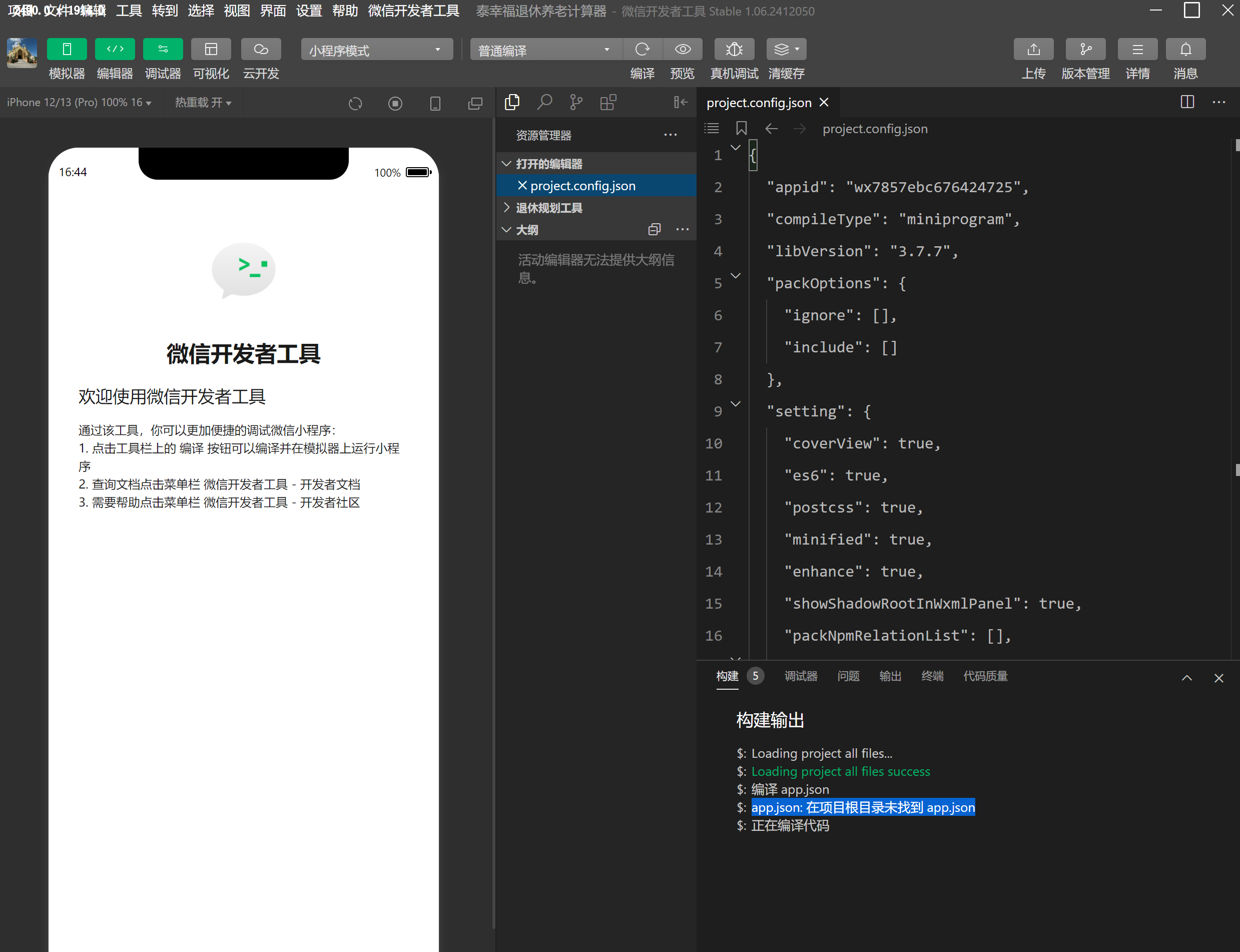Click the user avatar thumbnail
Viewport: 1240px width, 952px height.
point(22,53)
